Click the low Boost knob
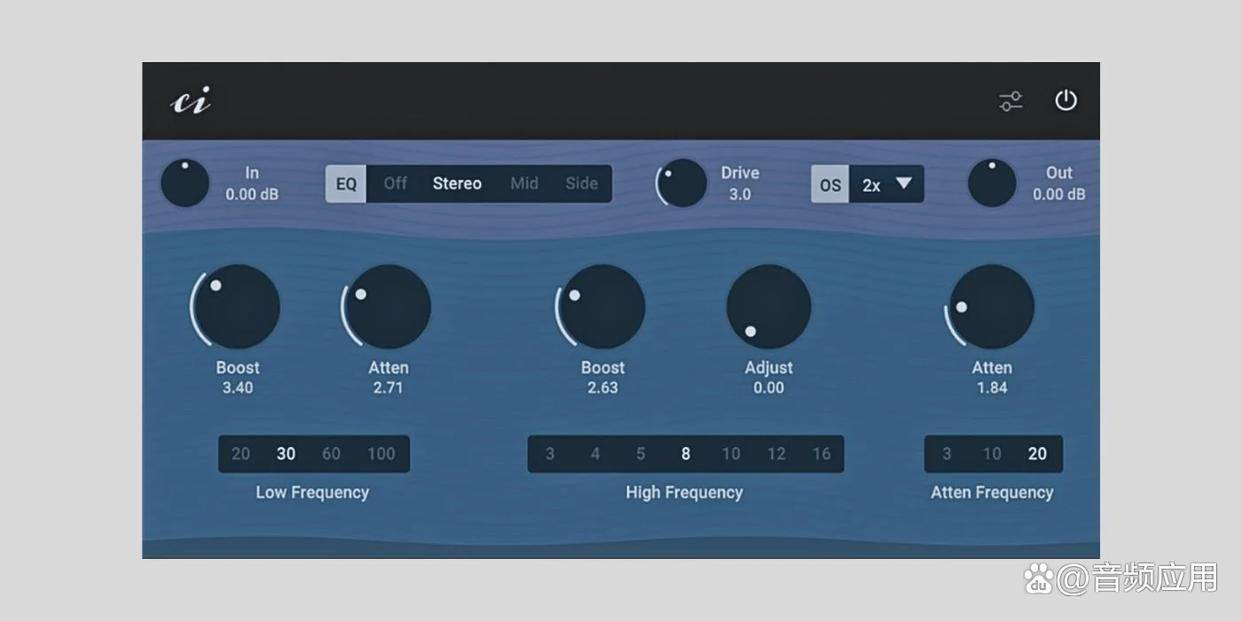 coord(237,307)
